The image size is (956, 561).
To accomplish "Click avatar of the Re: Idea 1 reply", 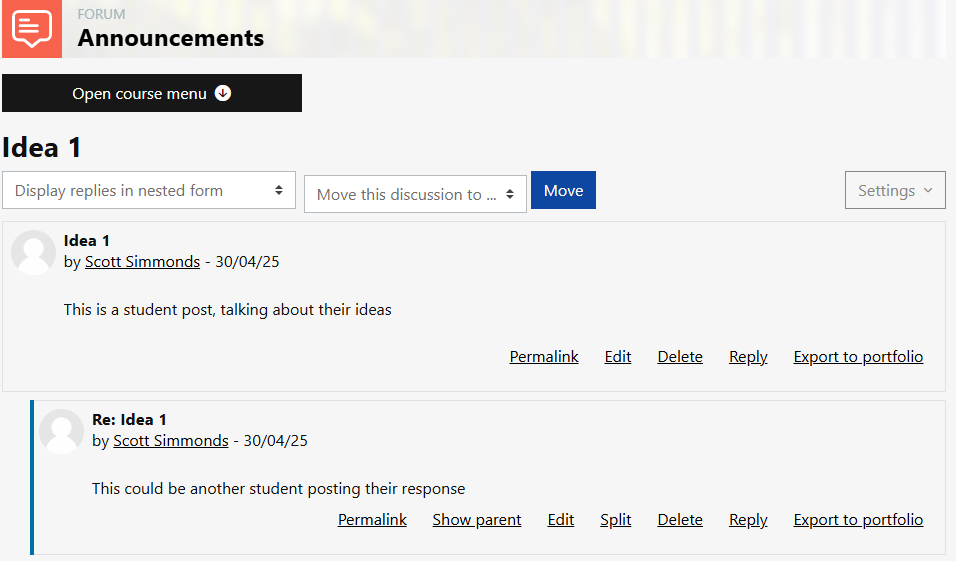I will [62, 431].
